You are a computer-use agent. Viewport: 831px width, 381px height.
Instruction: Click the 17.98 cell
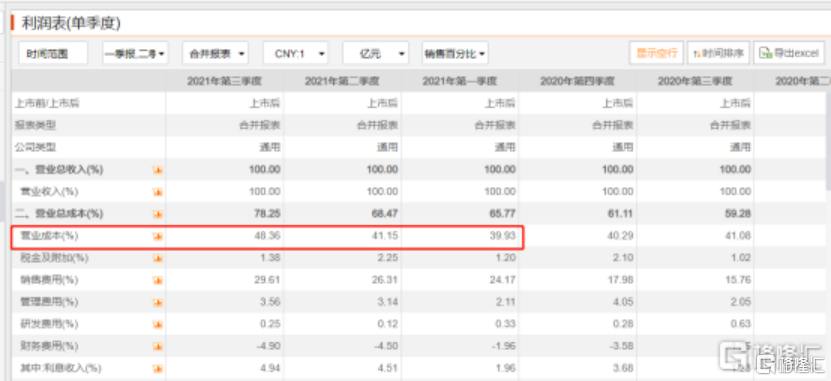622,280
